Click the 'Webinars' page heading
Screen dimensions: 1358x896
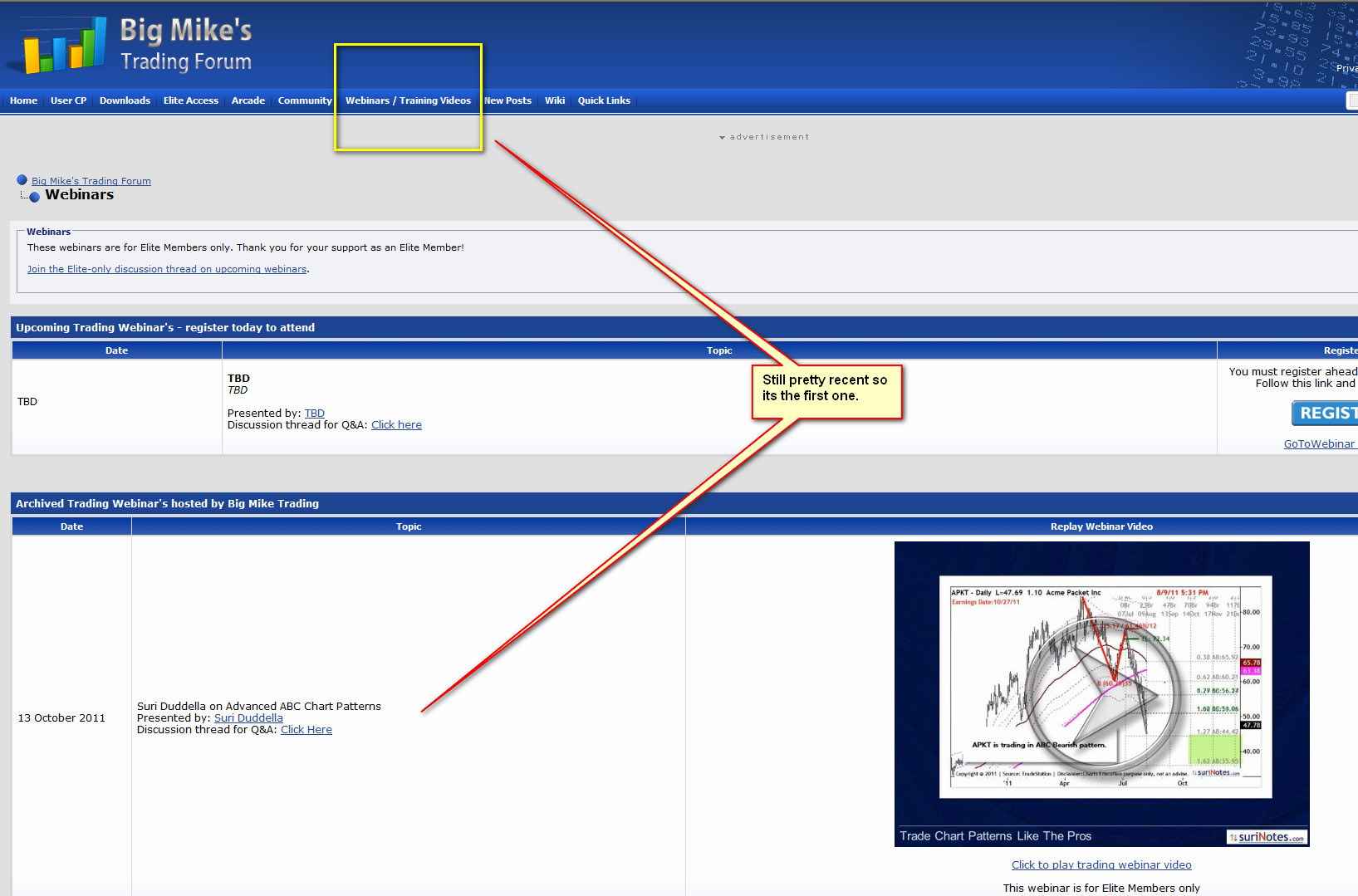click(80, 194)
